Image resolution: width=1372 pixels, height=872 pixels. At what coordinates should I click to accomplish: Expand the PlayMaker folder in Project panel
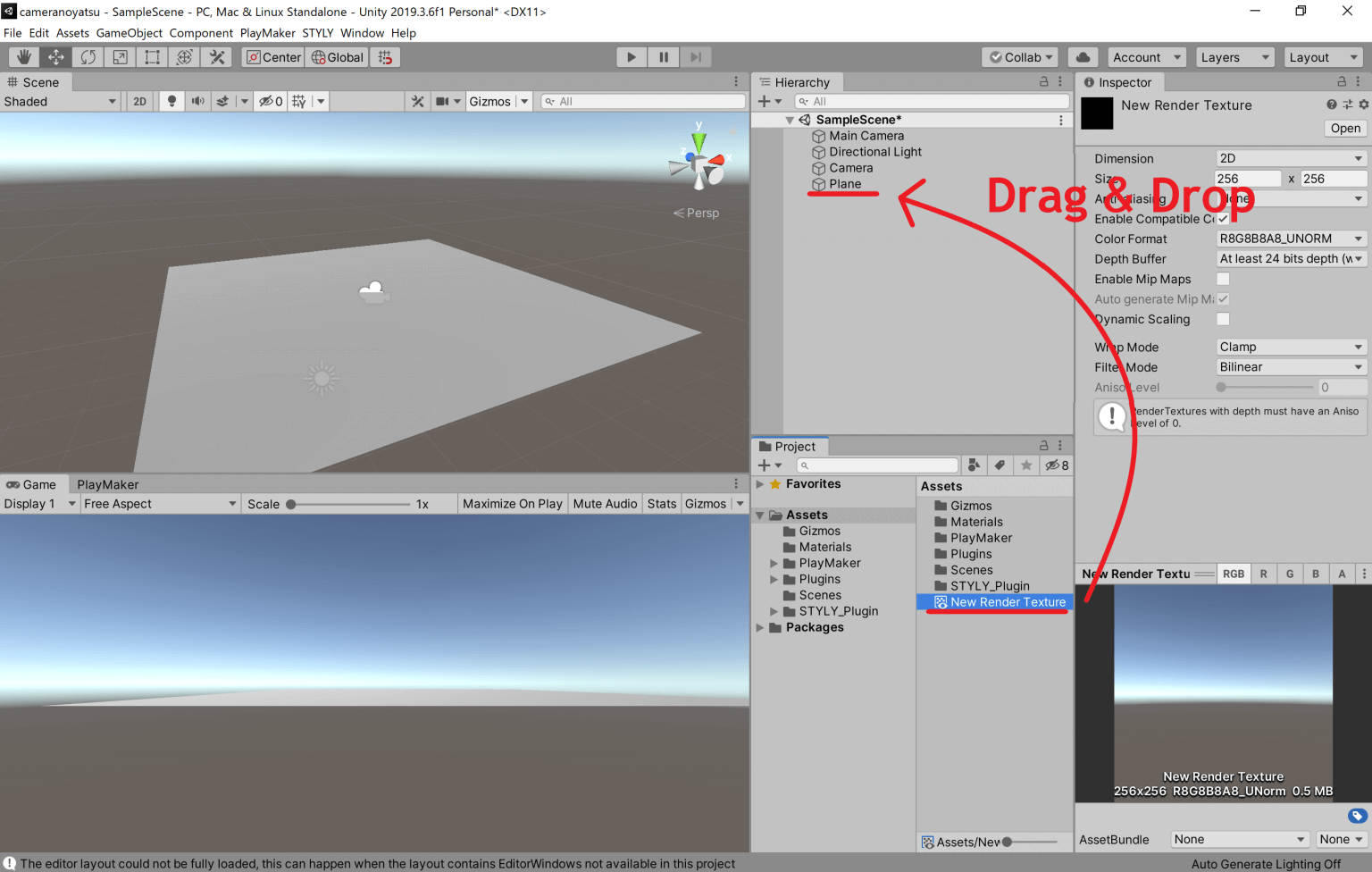tap(774, 563)
